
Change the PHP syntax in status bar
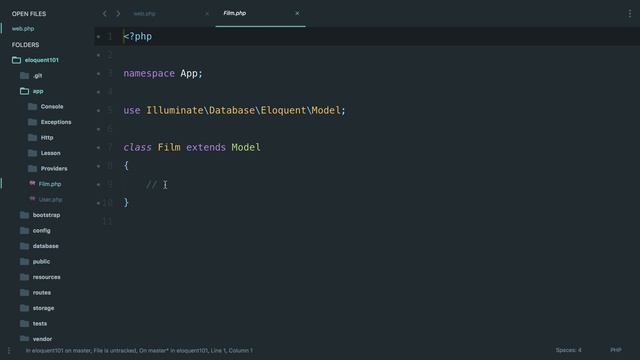coord(616,350)
